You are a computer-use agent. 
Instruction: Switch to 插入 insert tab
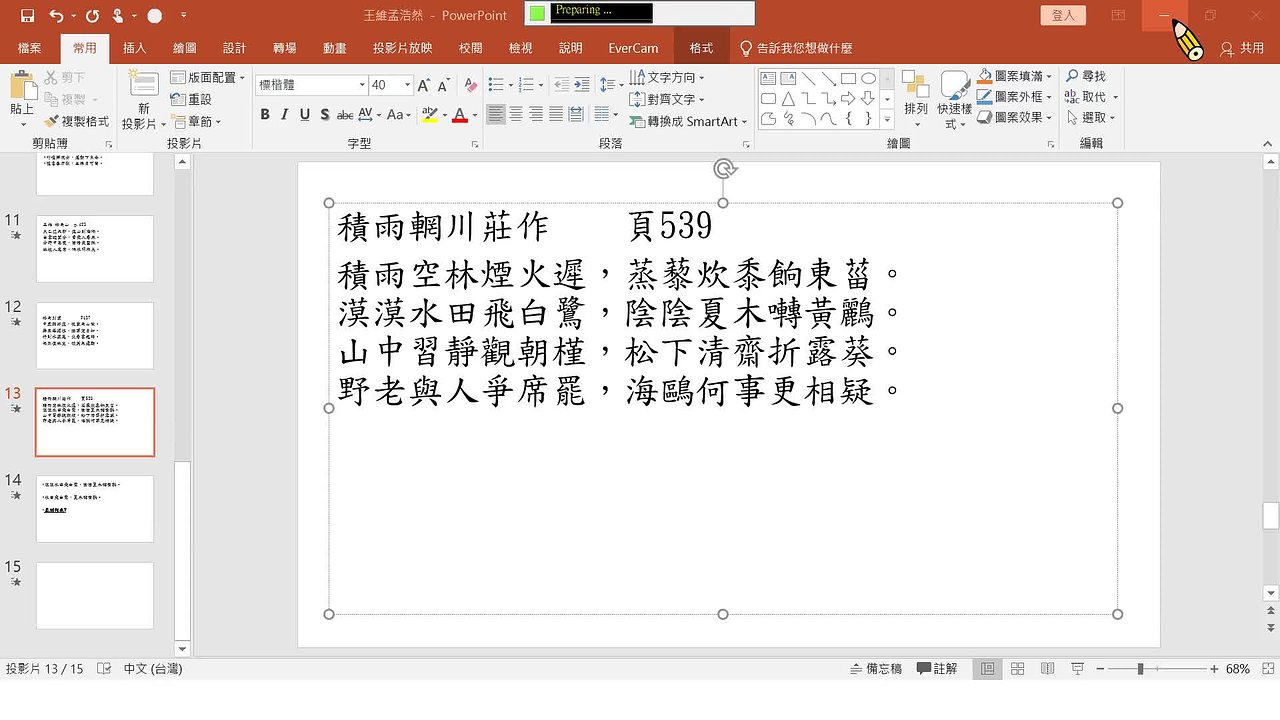tap(134, 48)
